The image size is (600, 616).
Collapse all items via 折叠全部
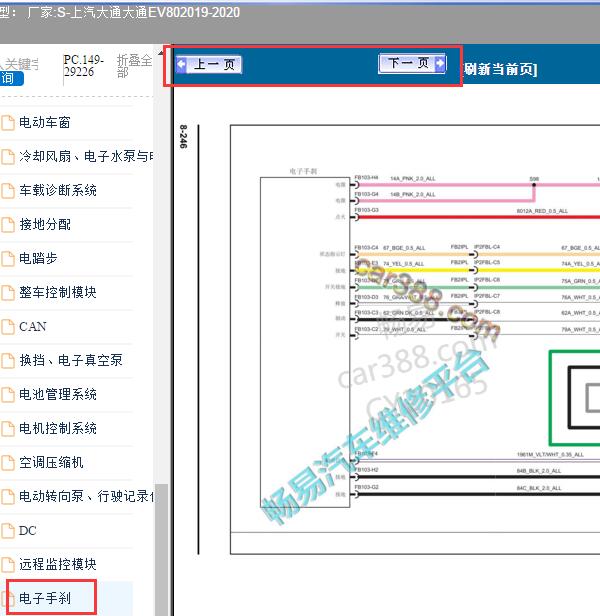point(134,66)
